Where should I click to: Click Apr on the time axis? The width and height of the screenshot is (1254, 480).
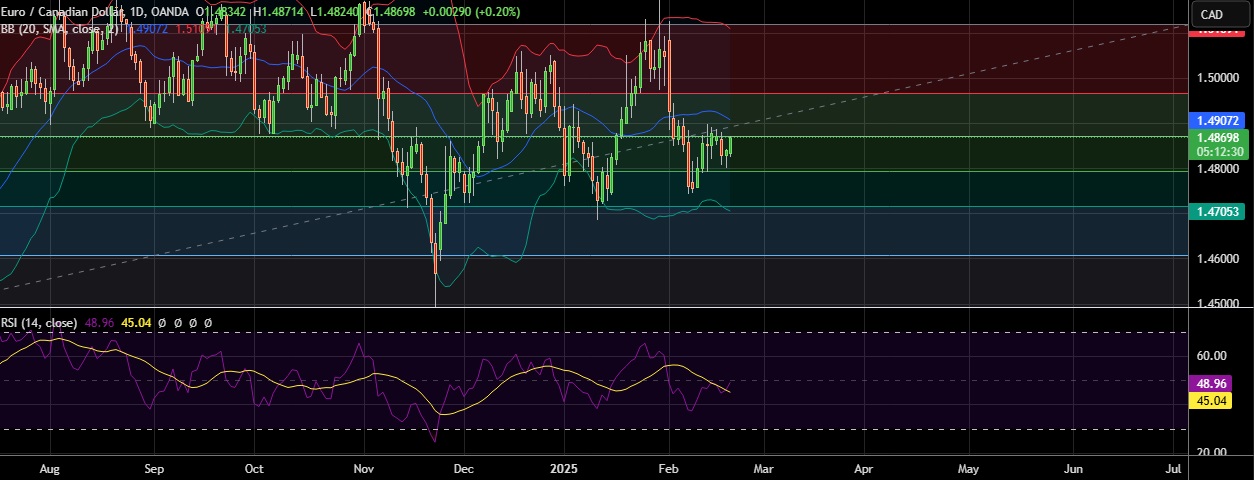click(x=863, y=467)
